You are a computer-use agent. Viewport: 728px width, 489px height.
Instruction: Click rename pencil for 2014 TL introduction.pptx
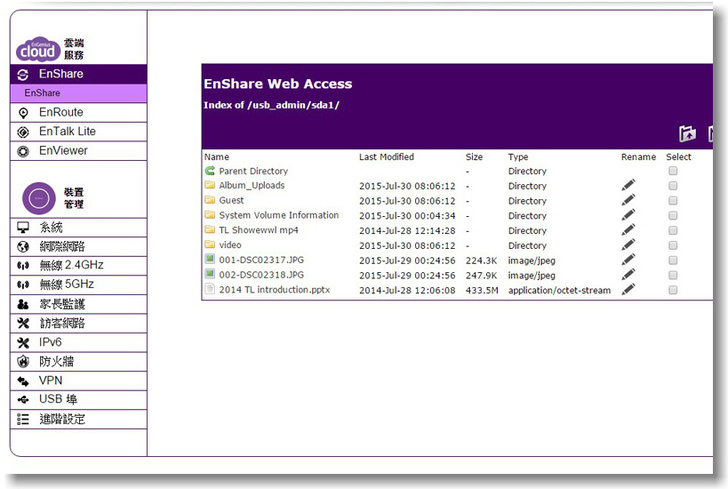click(x=628, y=290)
